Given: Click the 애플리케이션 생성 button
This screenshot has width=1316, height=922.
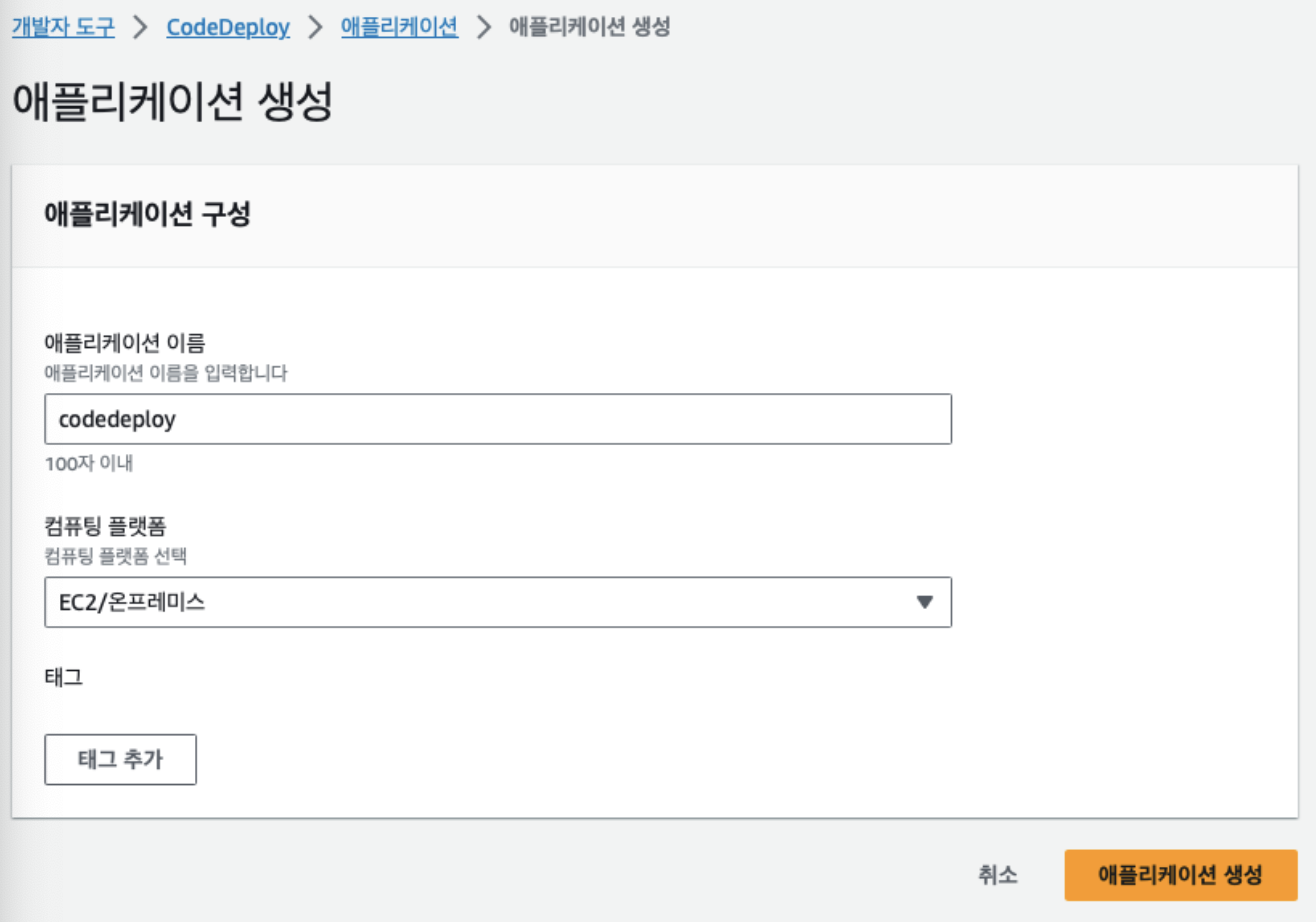Looking at the screenshot, I should [1181, 875].
